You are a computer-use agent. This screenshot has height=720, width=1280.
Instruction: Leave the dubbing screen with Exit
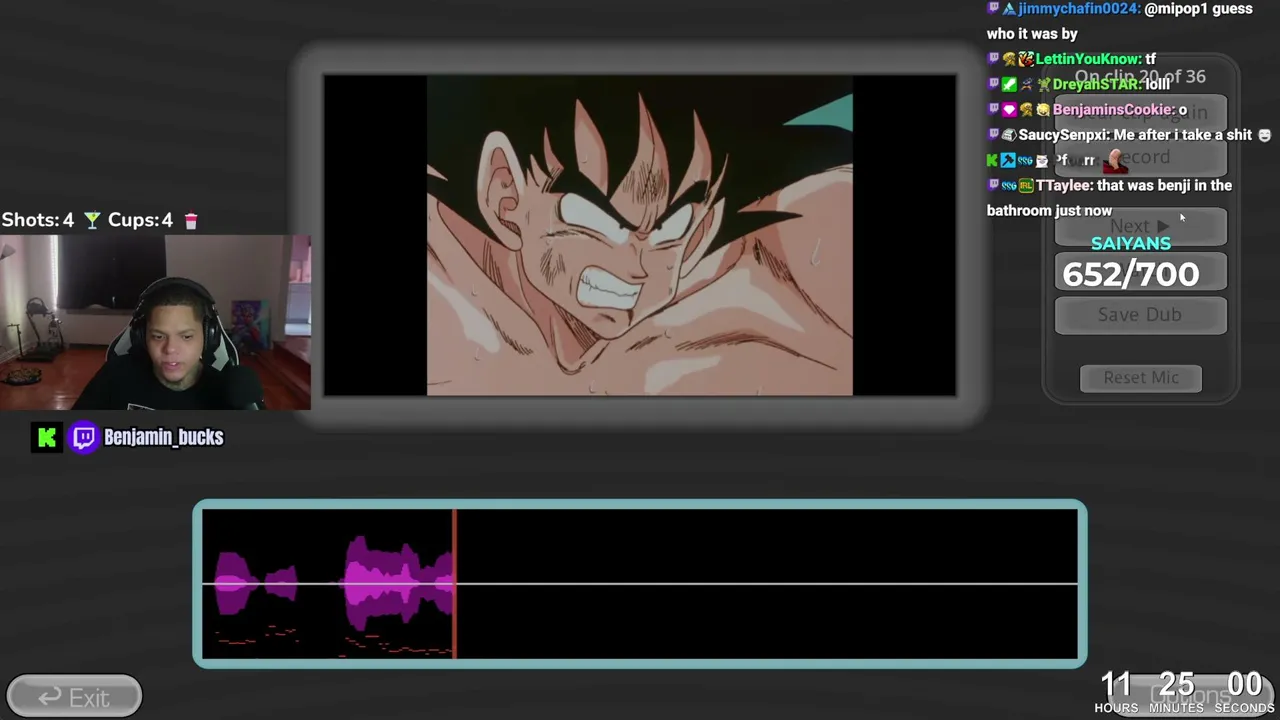(74, 697)
